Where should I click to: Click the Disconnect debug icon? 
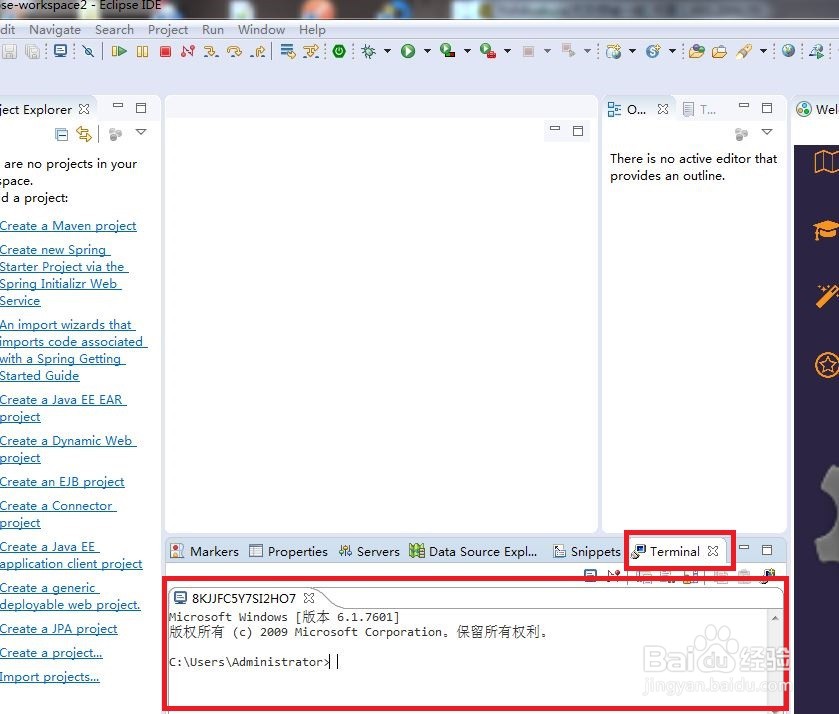click(x=187, y=51)
